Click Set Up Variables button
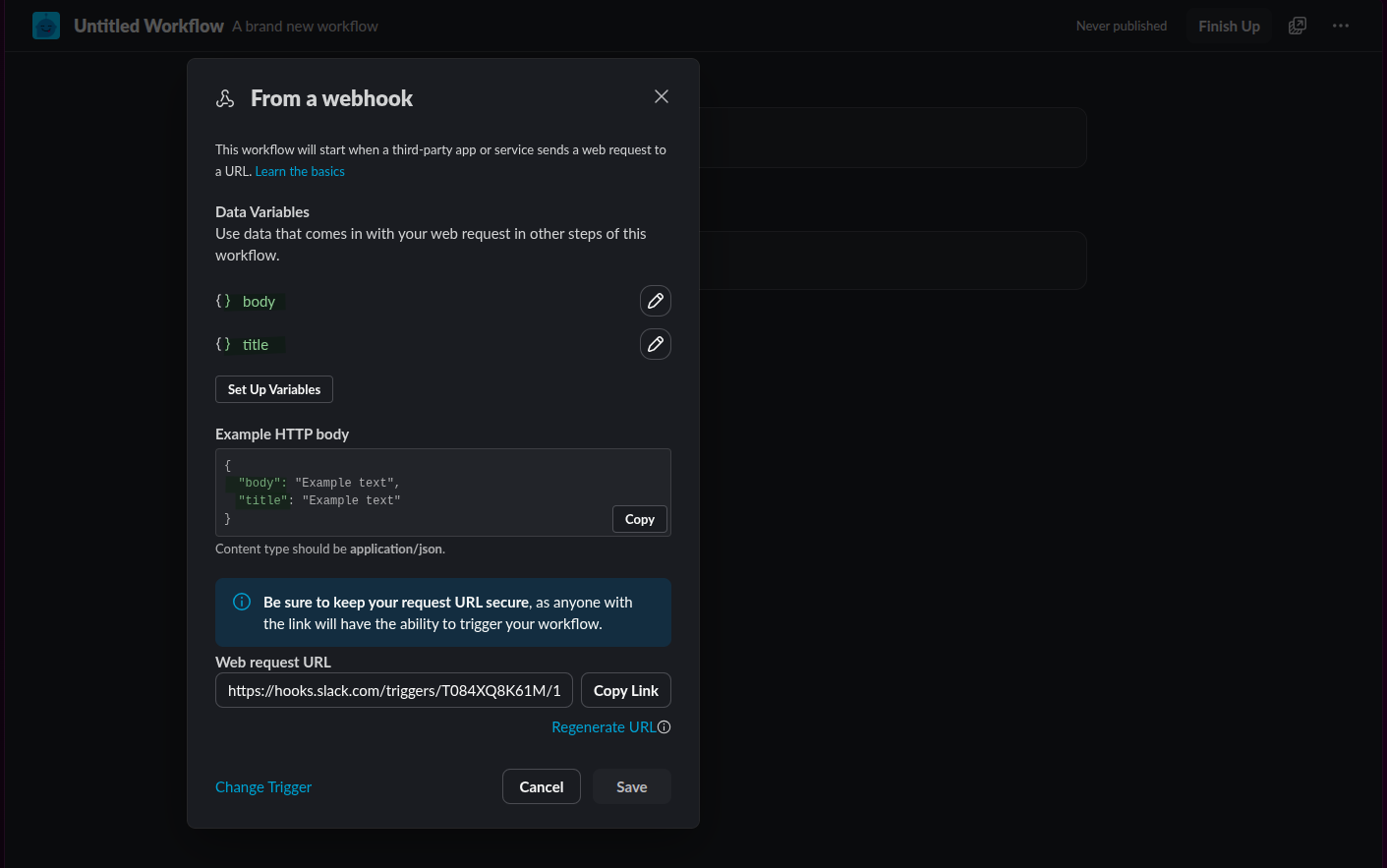Screen dimensions: 1387x868 pos(274,389)
